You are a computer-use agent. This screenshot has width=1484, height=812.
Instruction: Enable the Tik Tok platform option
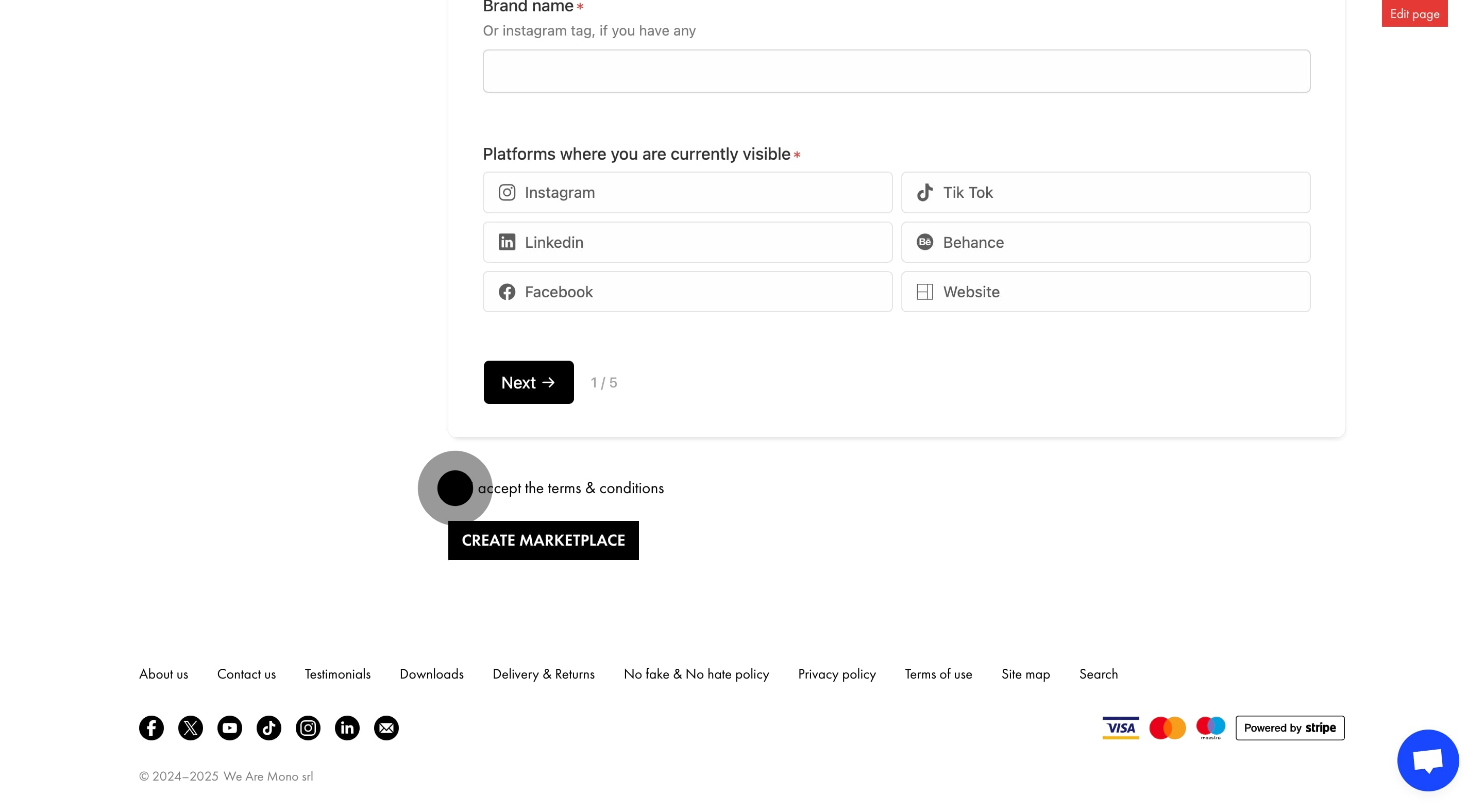[1105, 192]
